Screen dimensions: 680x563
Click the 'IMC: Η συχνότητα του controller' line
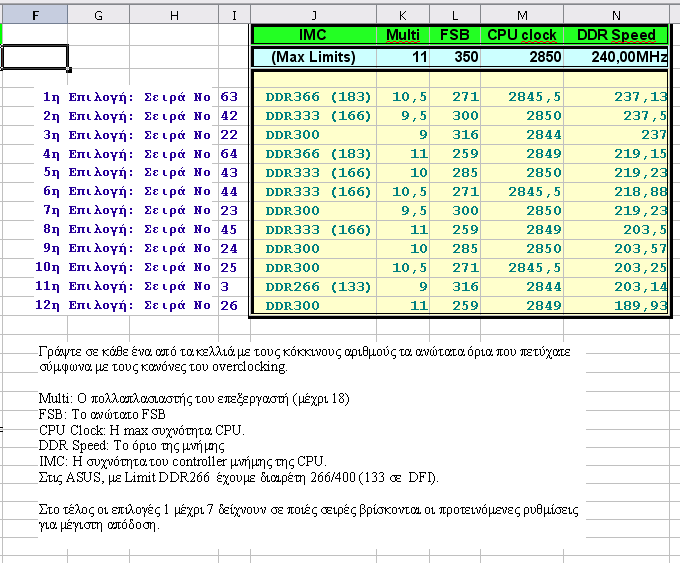[x=183, y=462]
